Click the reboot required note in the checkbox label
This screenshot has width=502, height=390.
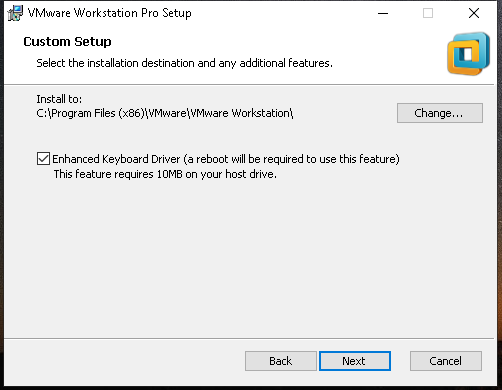(291, 159)
